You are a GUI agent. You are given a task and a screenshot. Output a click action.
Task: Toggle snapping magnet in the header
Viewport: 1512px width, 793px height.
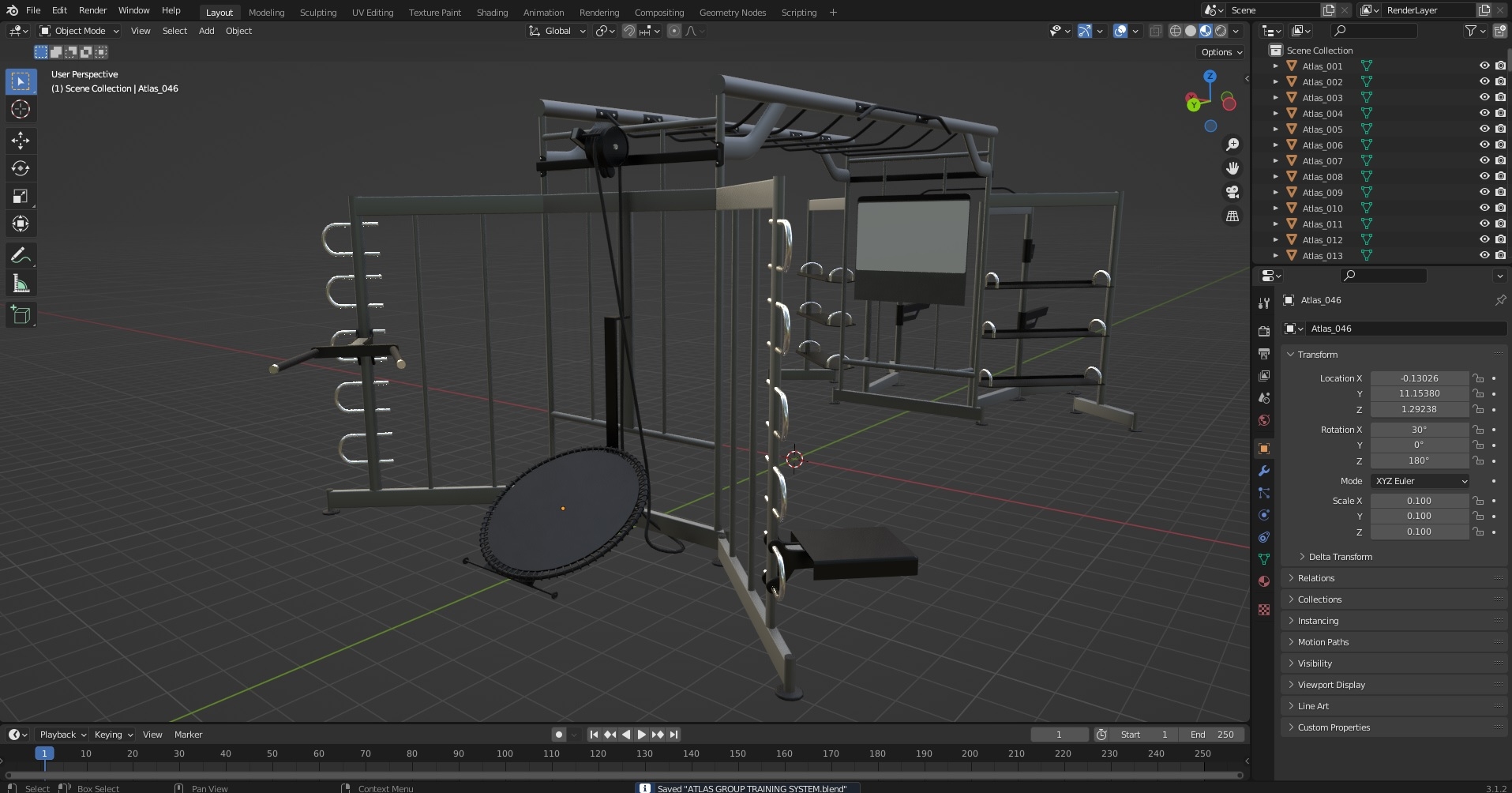(629, 31)
